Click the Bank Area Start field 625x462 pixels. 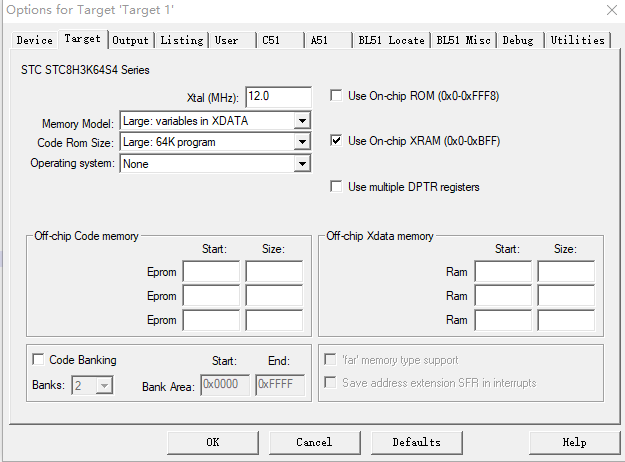coord(225,385)
